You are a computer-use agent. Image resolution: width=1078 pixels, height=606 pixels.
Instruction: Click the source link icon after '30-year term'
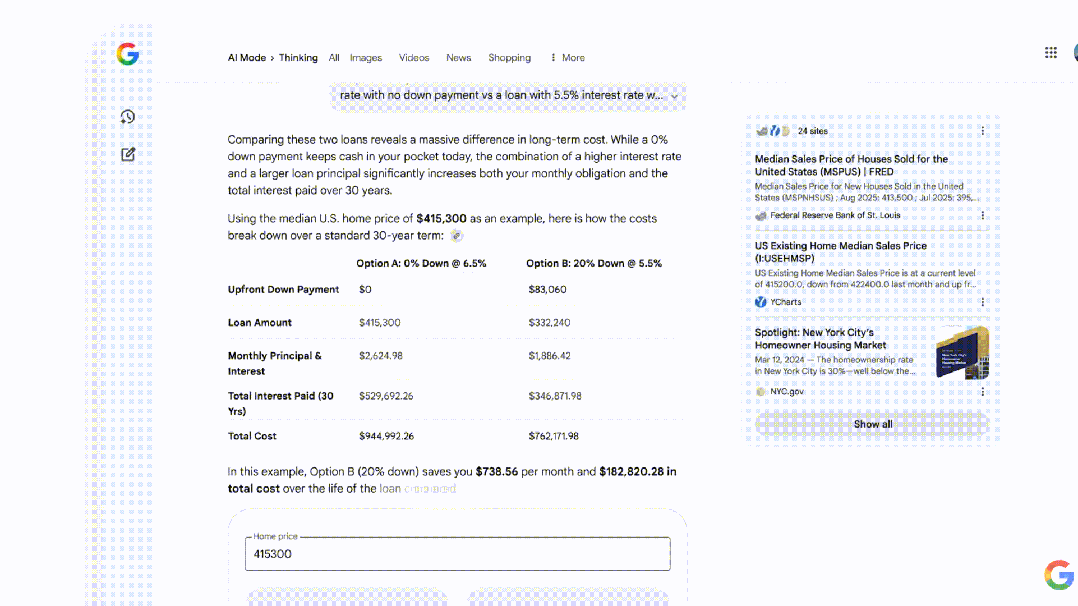click(x=457, y=236)
